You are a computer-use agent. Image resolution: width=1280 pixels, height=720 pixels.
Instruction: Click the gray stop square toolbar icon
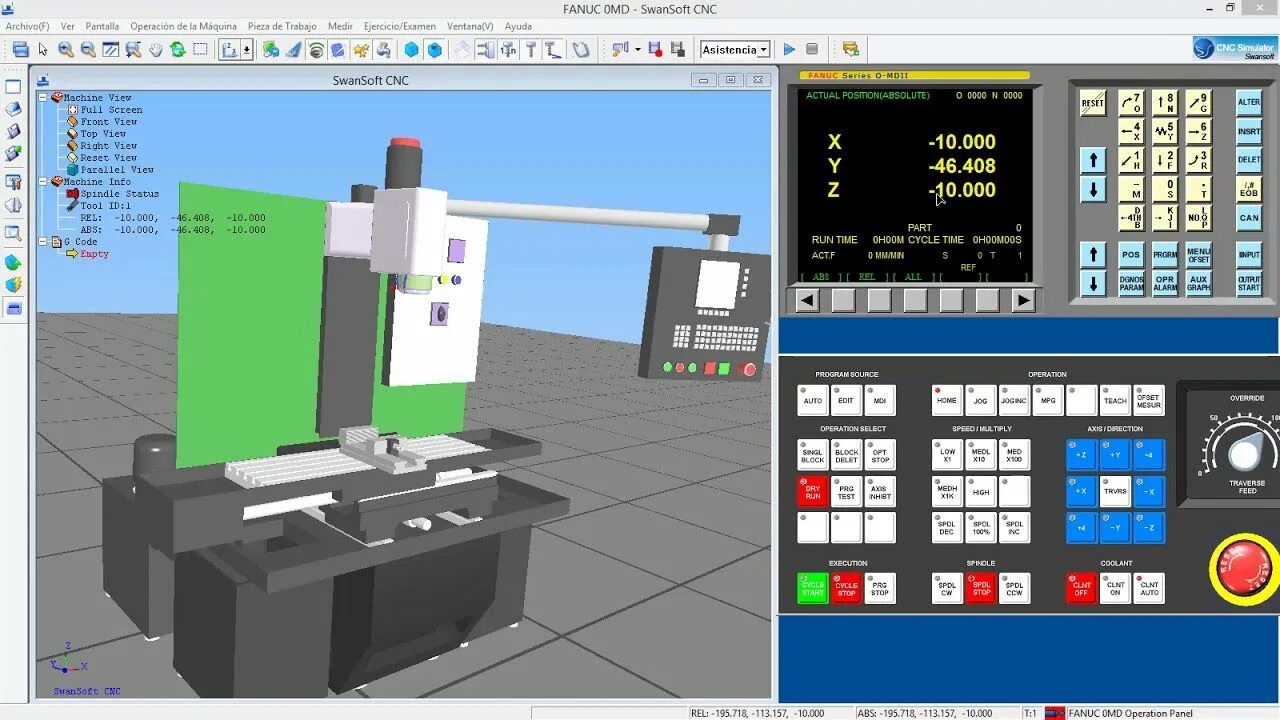tap(812, 49)
